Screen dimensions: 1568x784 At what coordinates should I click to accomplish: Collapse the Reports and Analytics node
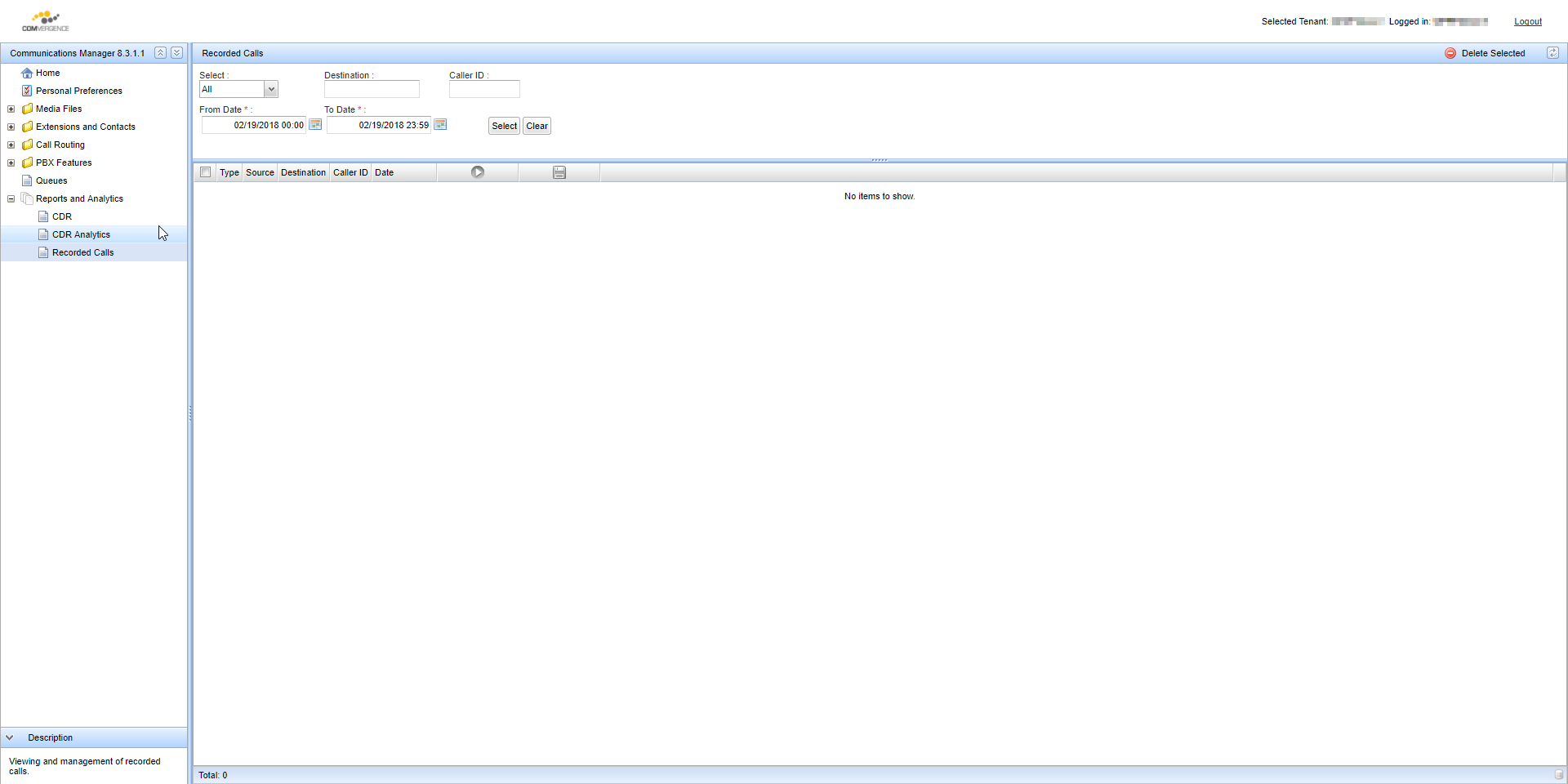coord(11,198)
